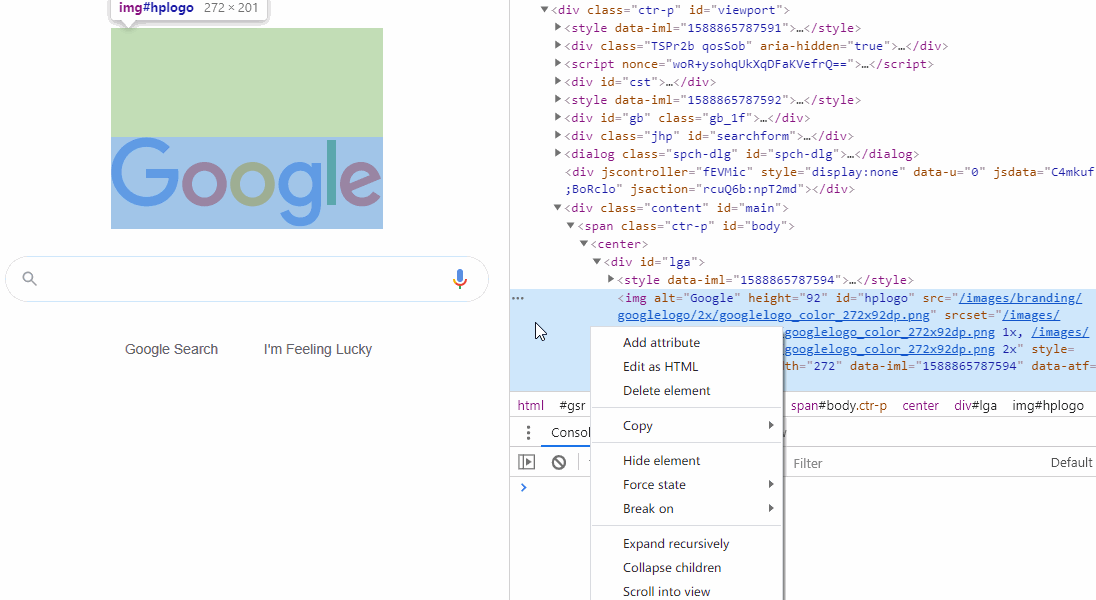Open the Break on submenu
This screenshot has height=600, width=1096.
click(x=686, y=508)
